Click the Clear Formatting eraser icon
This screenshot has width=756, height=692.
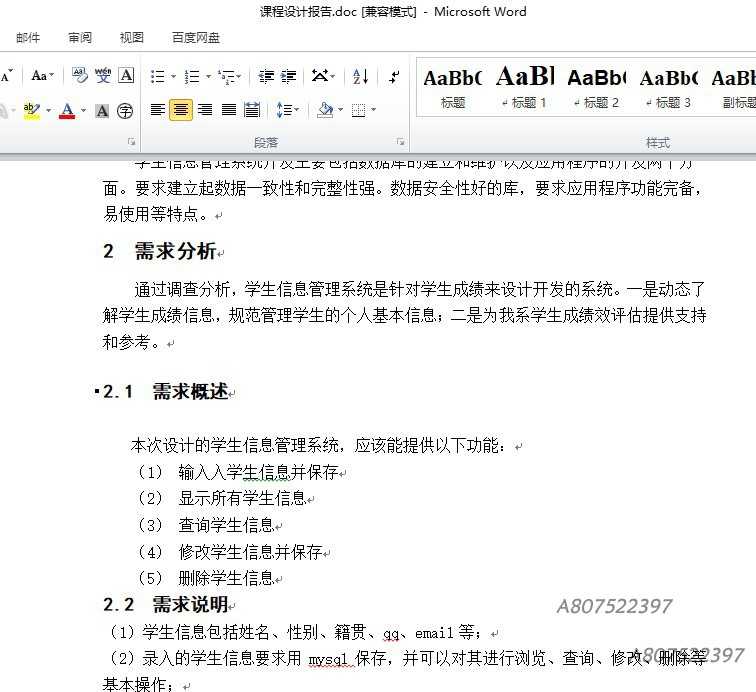[x=80, y=76]
